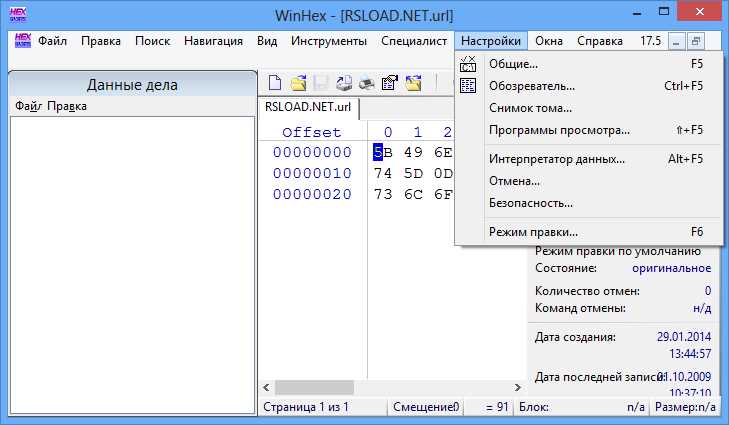Viewport: 729px width, 425px height.
Task: Open the Специалист menu
Action: pos(414,41)
